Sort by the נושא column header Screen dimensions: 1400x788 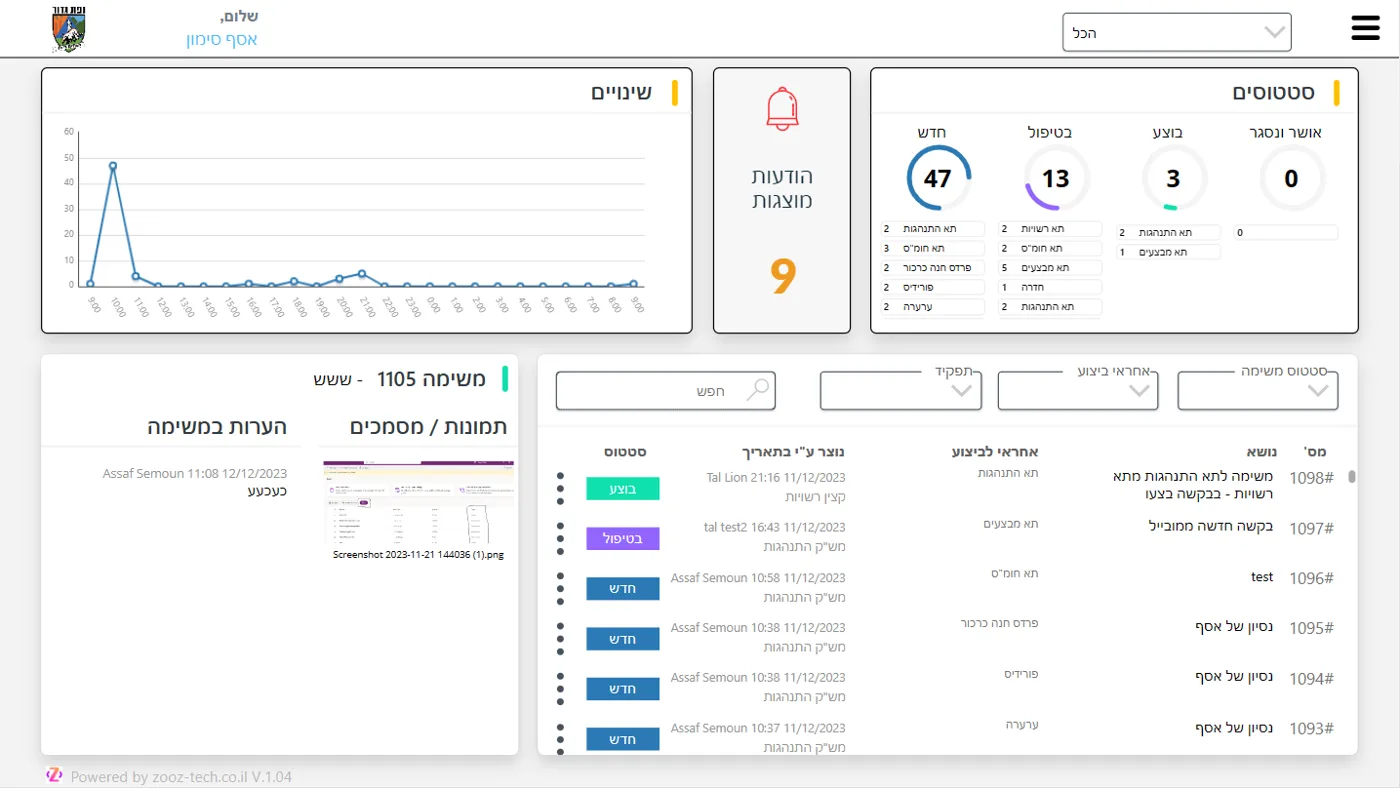pyautogui.click(x=1260, y=452)
